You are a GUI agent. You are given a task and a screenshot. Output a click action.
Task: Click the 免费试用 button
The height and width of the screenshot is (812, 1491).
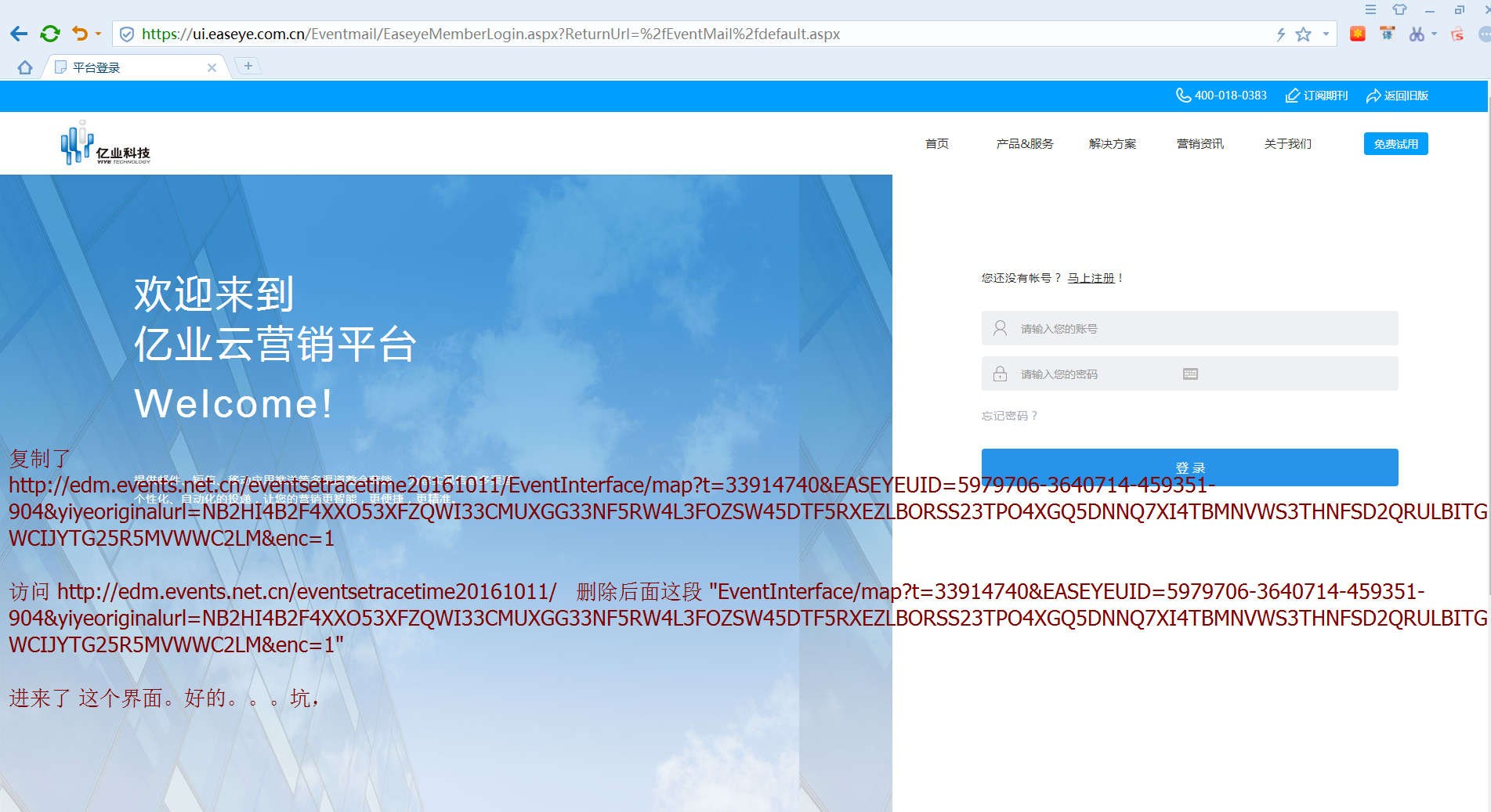click(x=1396, y=144)
